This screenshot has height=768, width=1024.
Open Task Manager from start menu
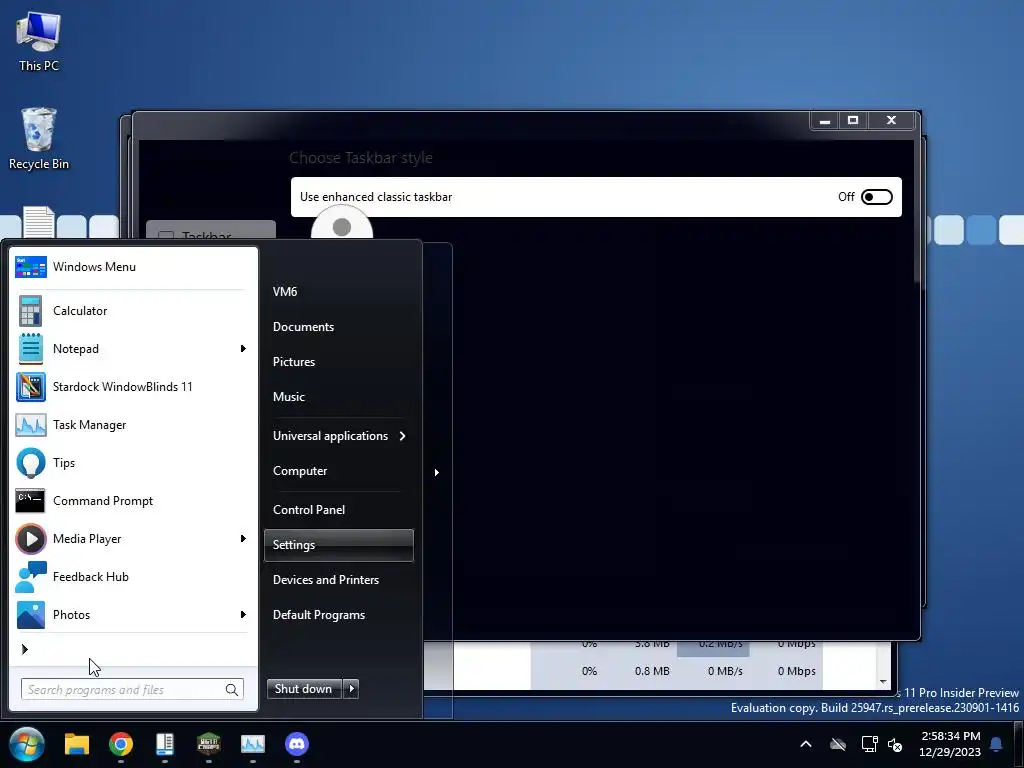(131, 424)
